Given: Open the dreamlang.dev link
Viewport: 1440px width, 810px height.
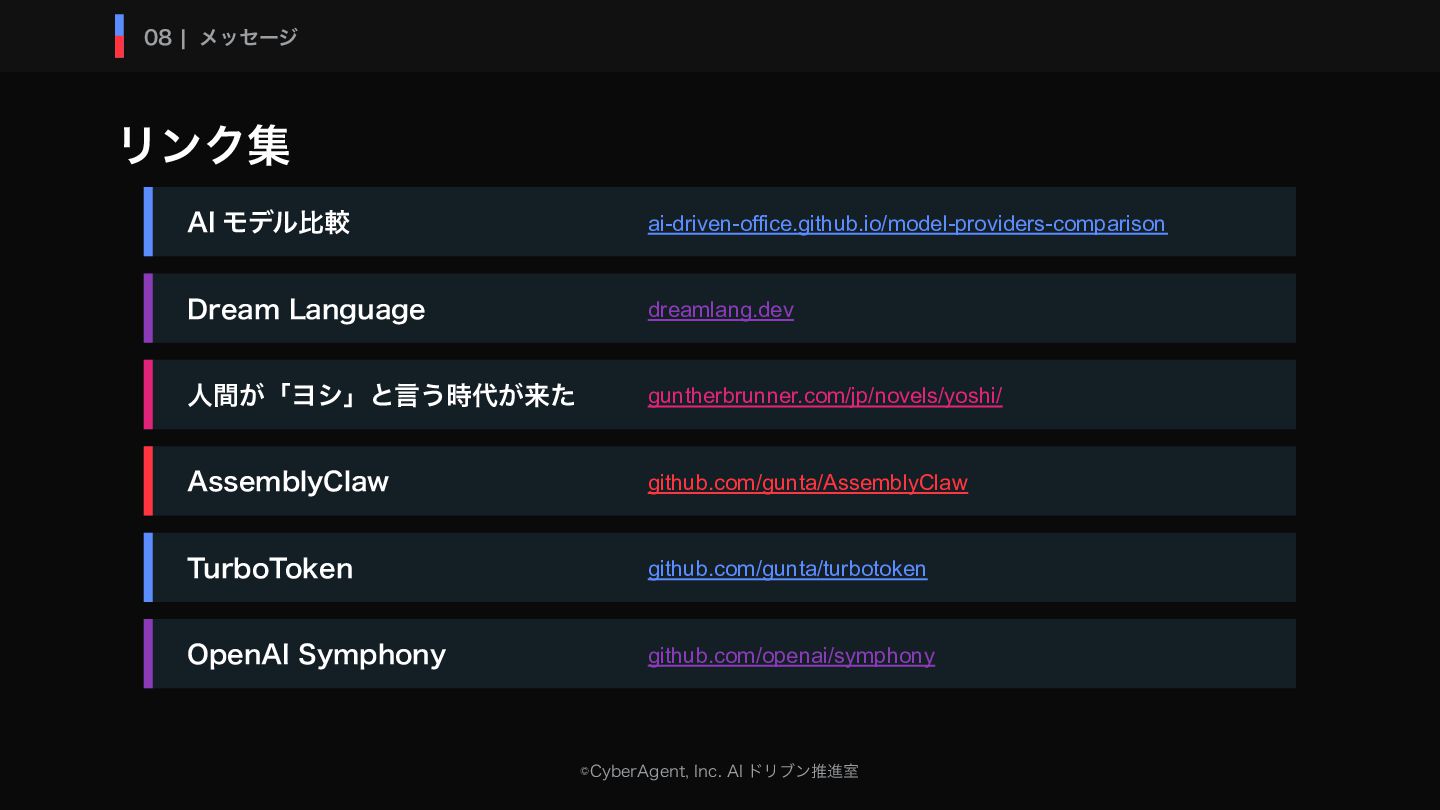Looking at the screenshot, I should point(721,309).
